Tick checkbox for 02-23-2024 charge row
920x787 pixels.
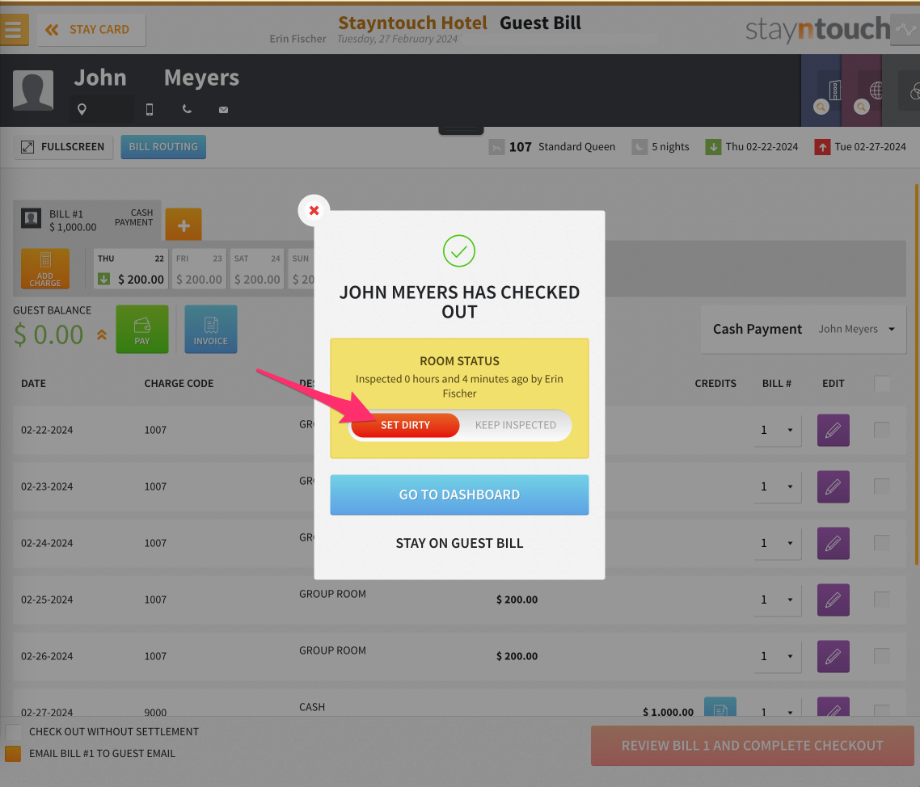click(882, 486)
